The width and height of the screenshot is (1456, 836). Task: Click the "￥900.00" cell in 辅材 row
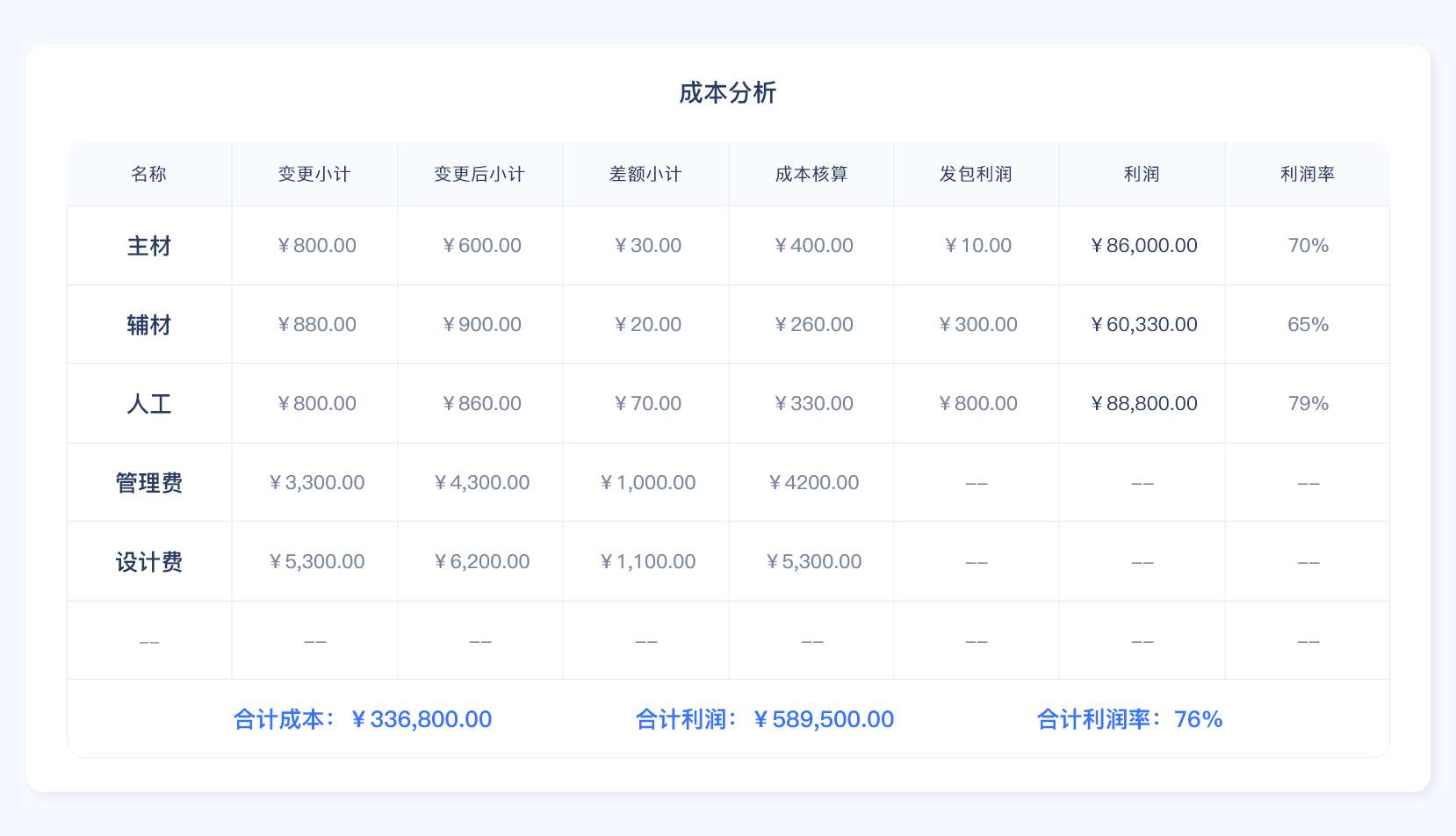(480, 325)
